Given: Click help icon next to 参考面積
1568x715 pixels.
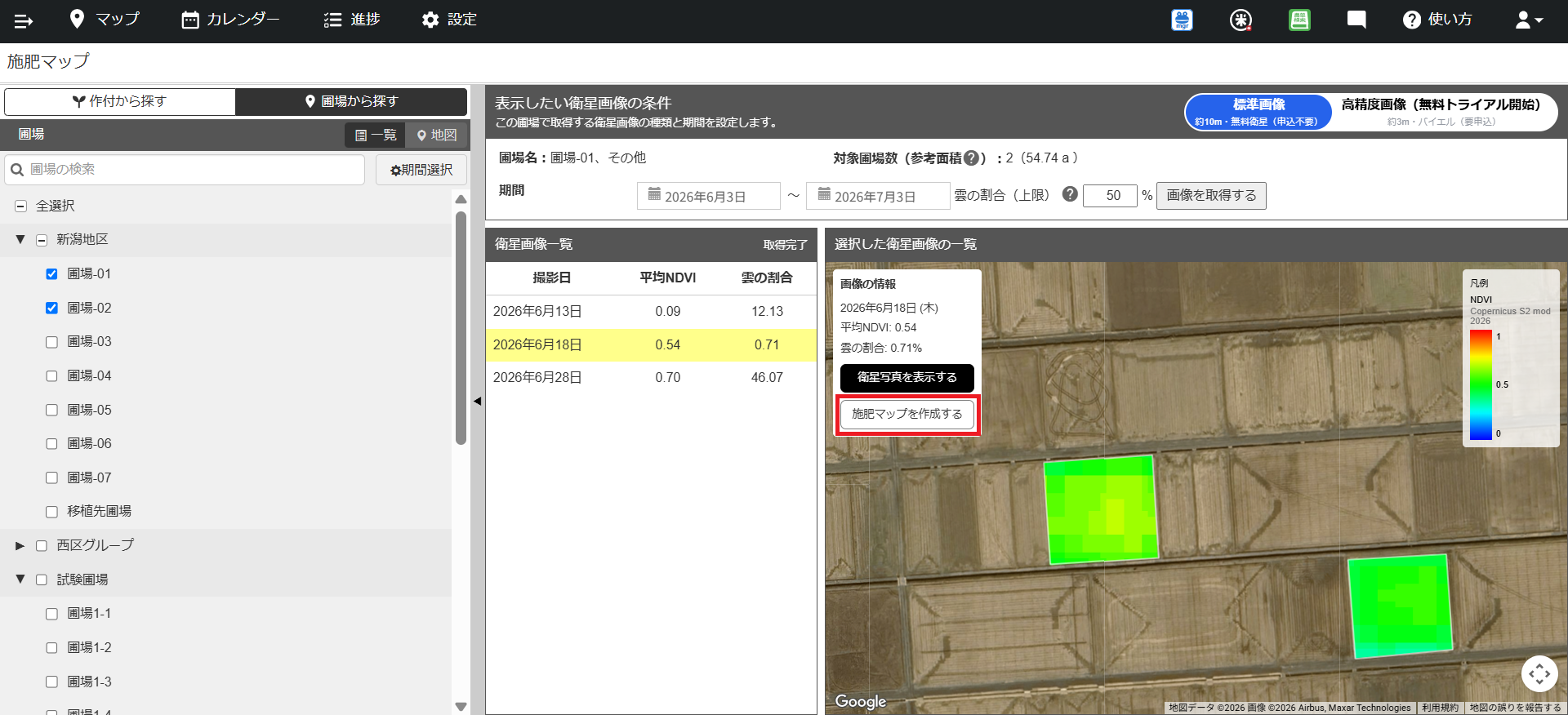Looking at the screenshot, I should click(x=971, y=158).
